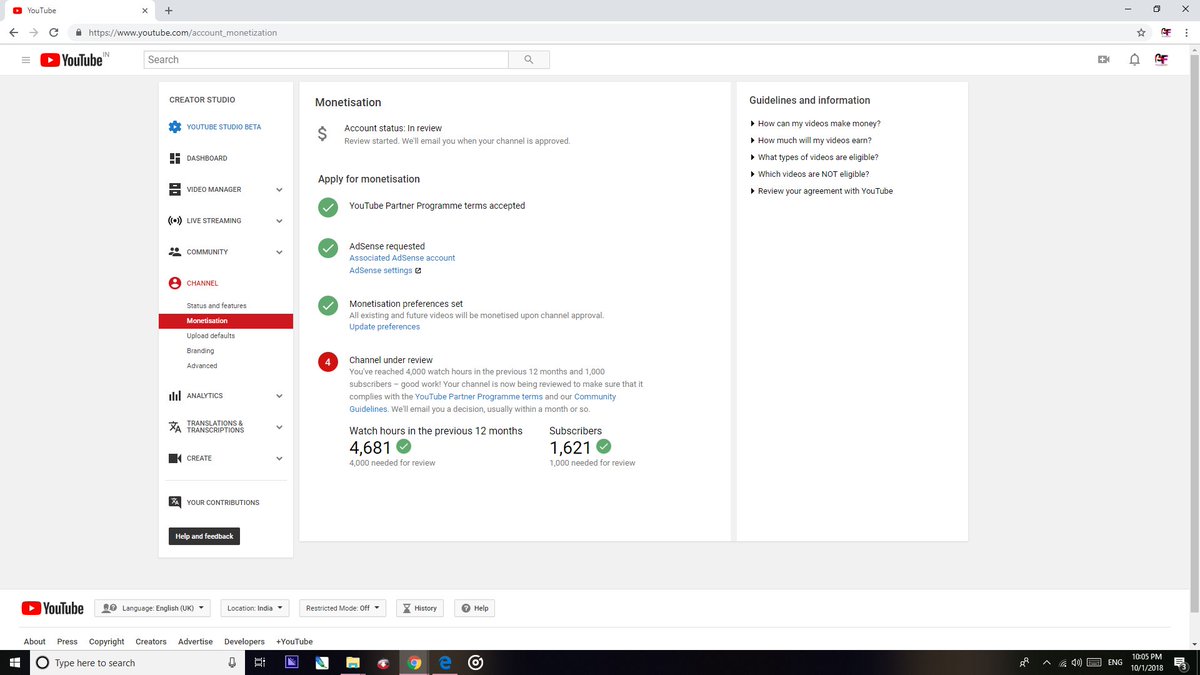This screenshot has height=675, width=1200.
Task: Open the Restricted Mode: Off dropdown
Action: pos(342,608)
